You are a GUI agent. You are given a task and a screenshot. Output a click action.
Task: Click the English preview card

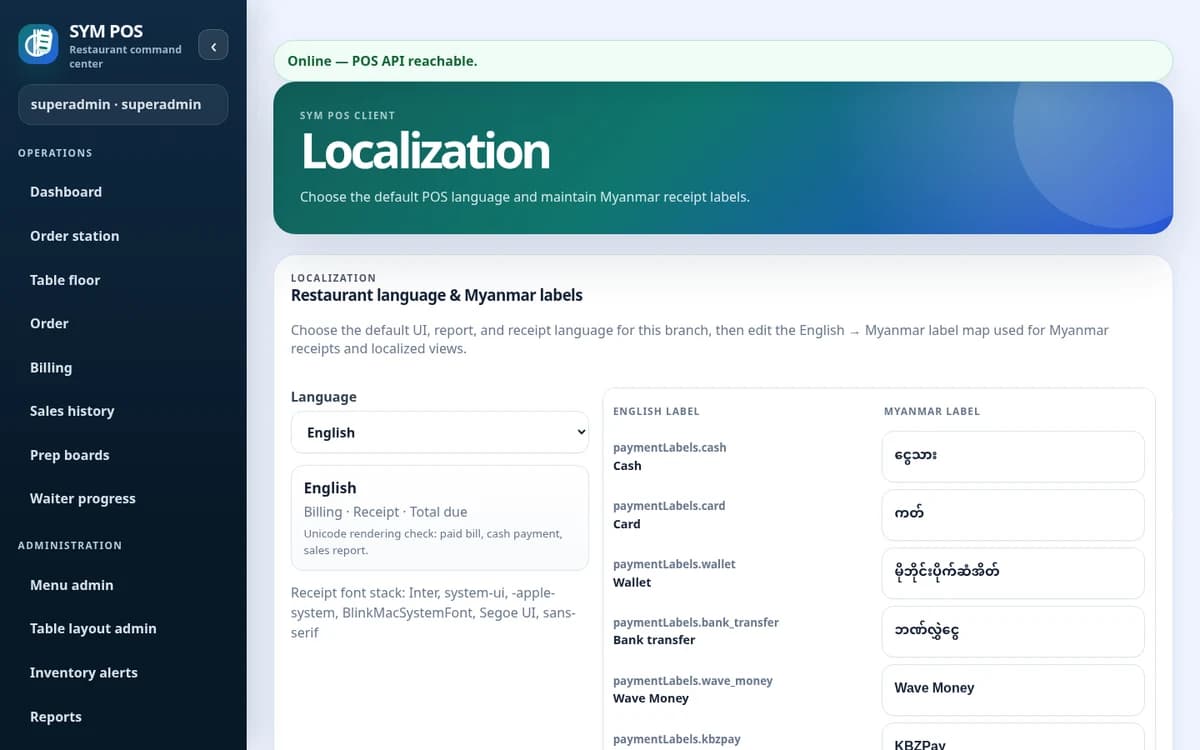click(x=440, y=517)
